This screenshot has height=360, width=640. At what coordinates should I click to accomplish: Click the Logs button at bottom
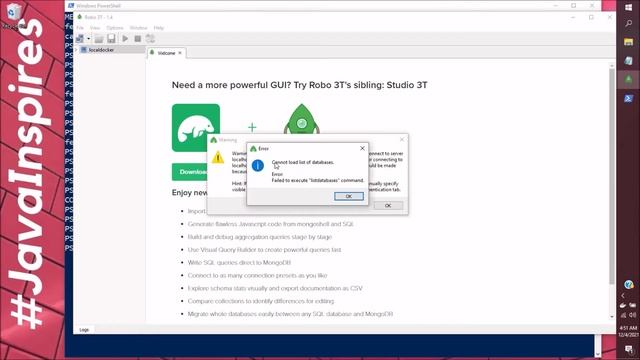tap(84, 330)
